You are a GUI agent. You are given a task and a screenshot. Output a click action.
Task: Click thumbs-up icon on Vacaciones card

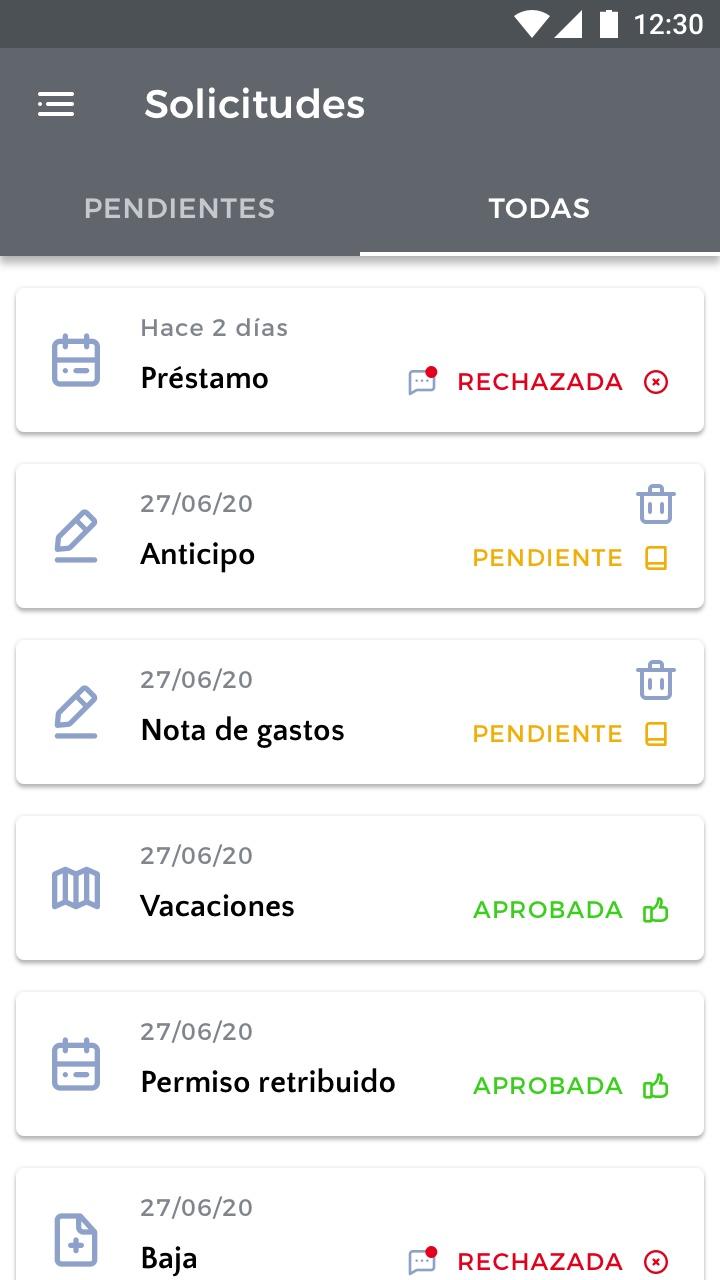[656, 910]
